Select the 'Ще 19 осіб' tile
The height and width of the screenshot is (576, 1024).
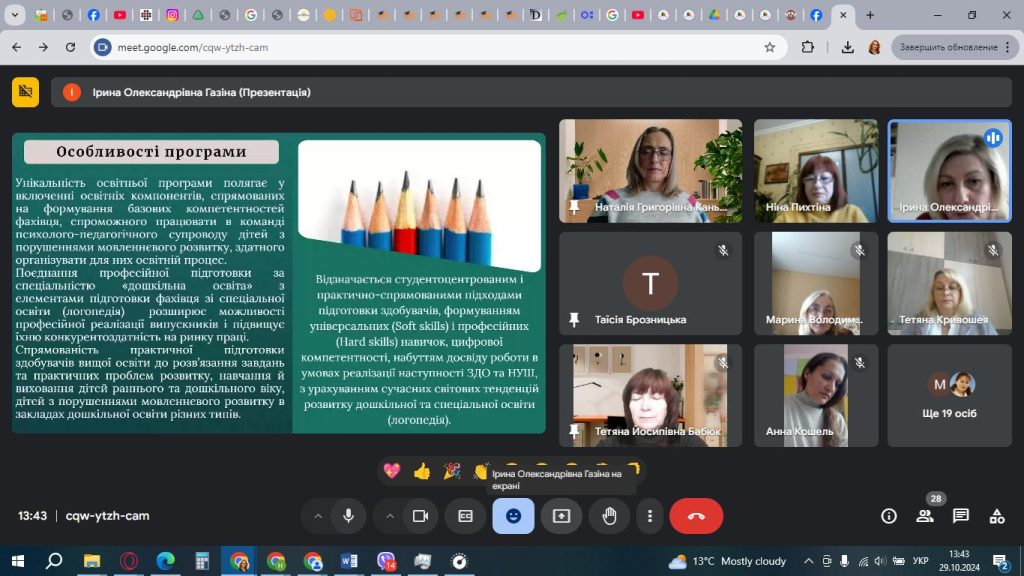(x=949, y=396)
